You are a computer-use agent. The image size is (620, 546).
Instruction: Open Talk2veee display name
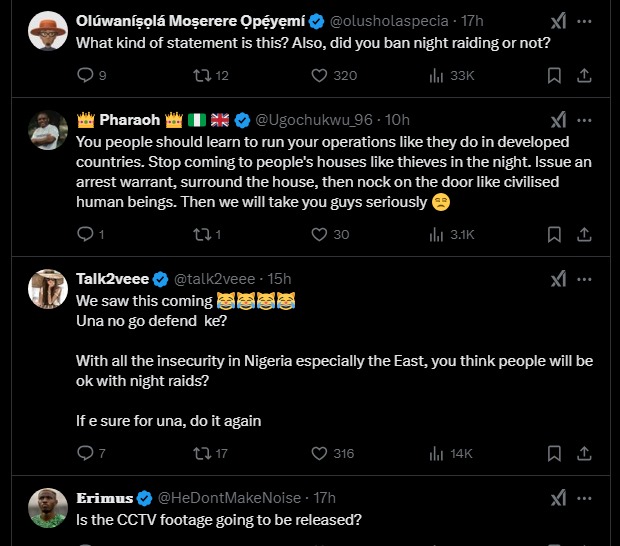(x=113, y=278)
